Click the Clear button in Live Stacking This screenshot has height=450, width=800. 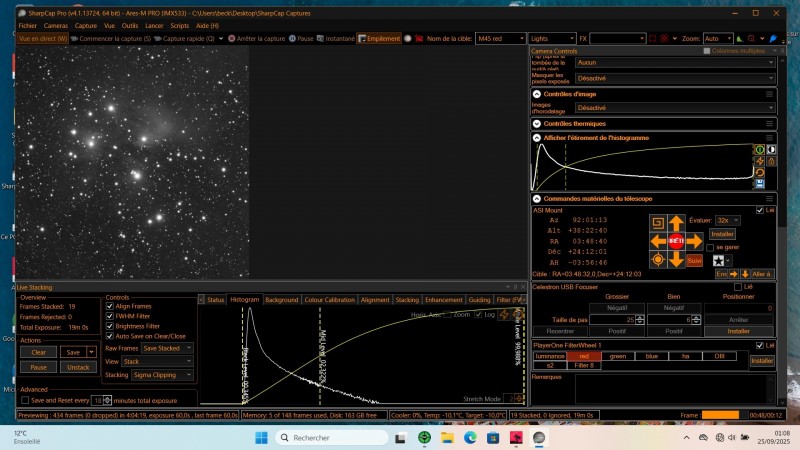click(38, 352)
